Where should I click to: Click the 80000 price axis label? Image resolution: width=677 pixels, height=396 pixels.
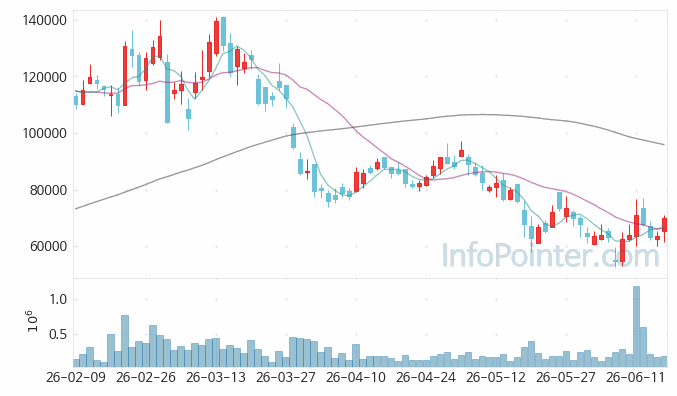coord(48,190)
